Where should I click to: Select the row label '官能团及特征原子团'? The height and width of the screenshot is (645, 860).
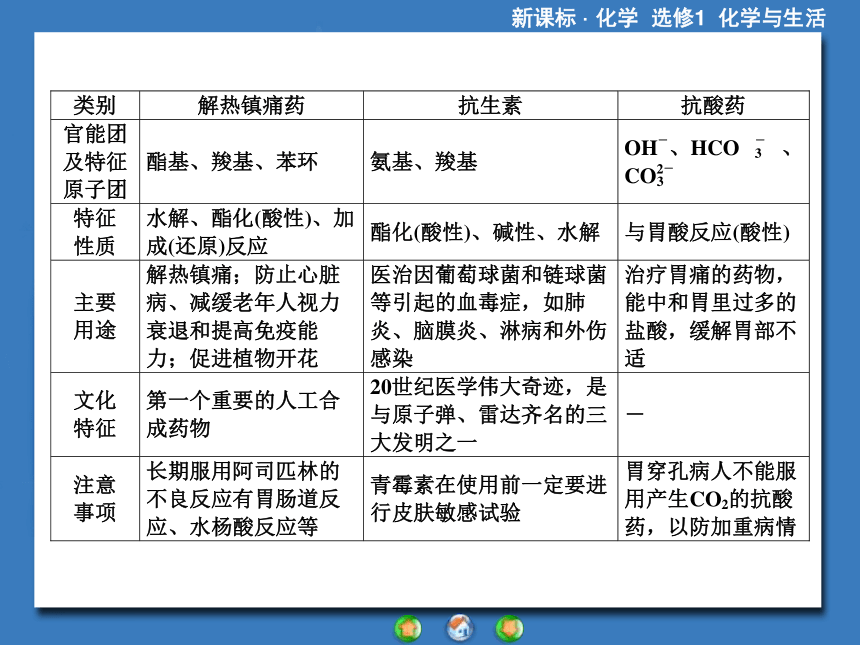pyautogui.click(x=95, y=161)
